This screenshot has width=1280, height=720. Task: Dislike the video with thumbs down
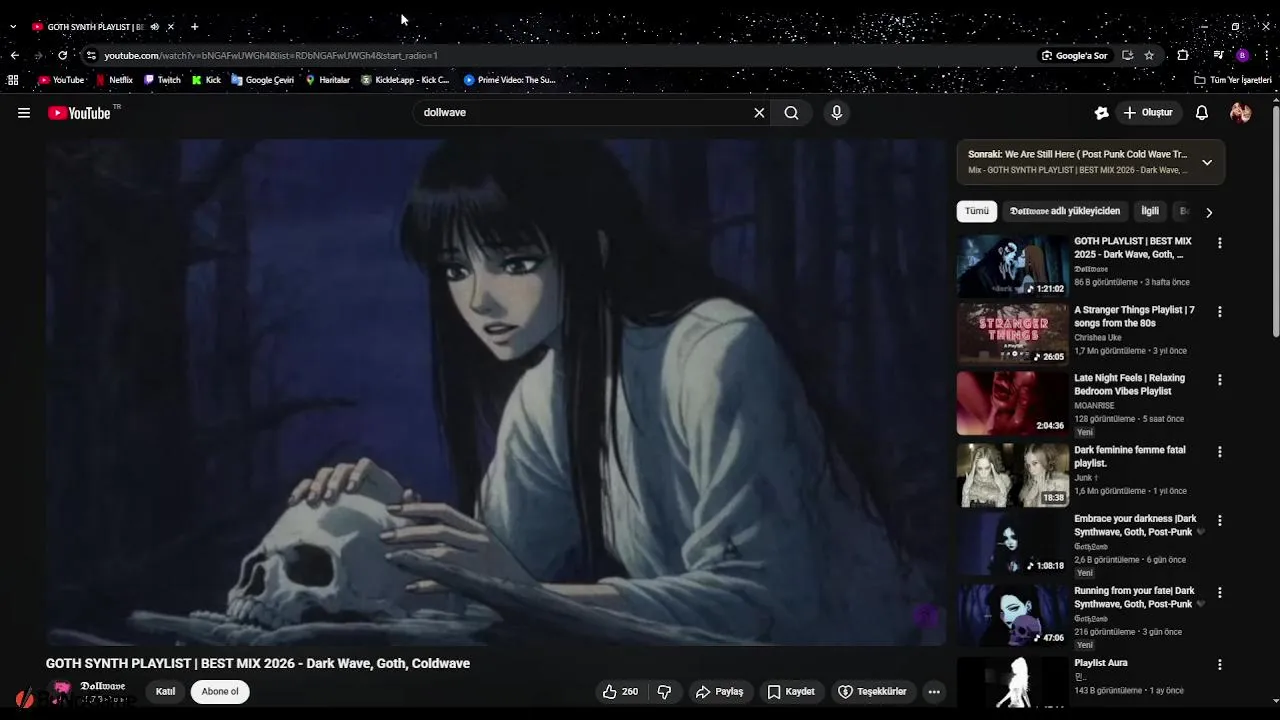coord(664,691)
